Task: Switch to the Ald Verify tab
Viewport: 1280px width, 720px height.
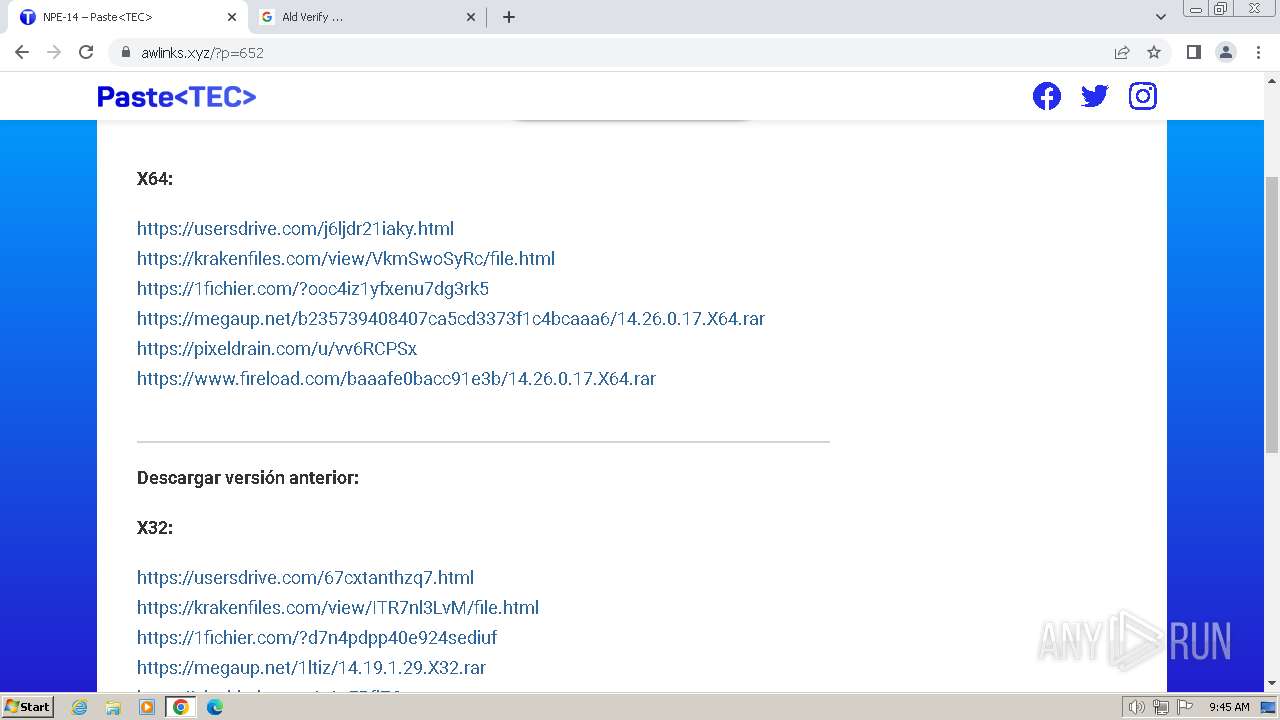Action: coord(367,17)
